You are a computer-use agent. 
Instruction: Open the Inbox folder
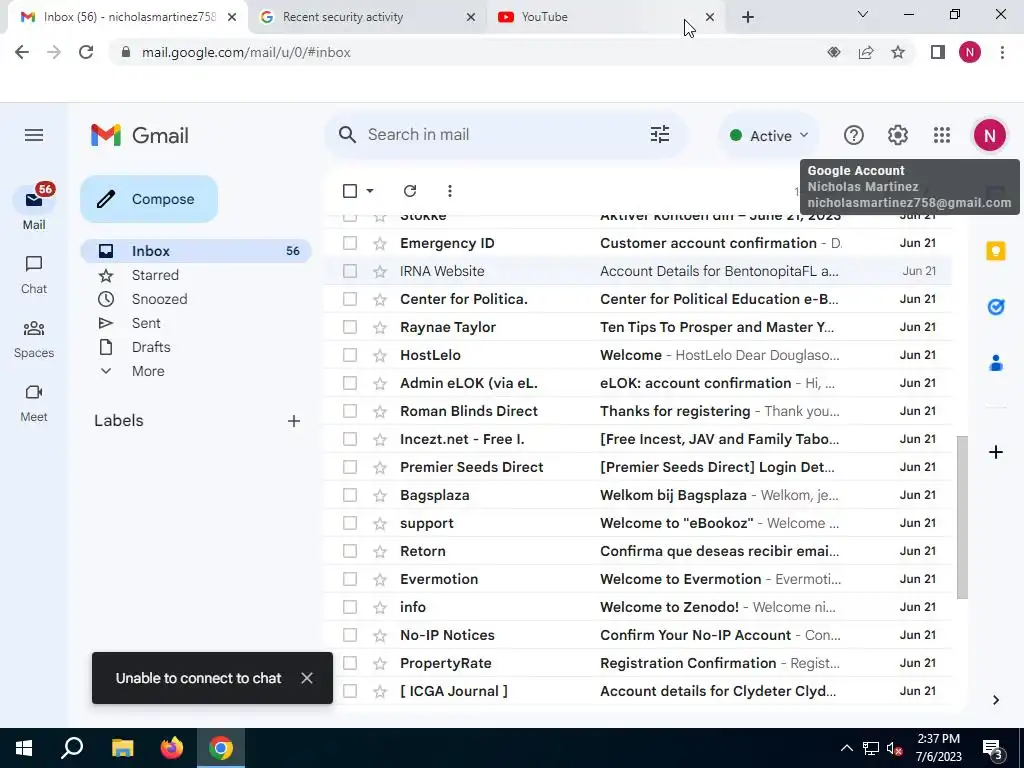click(196, 251)
